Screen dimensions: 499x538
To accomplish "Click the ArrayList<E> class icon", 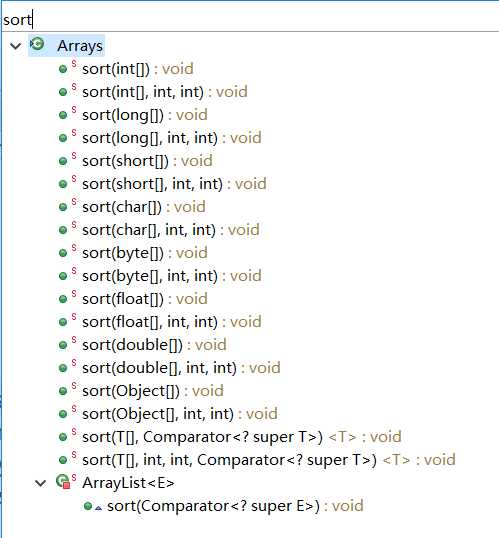I will click(63, 481).
